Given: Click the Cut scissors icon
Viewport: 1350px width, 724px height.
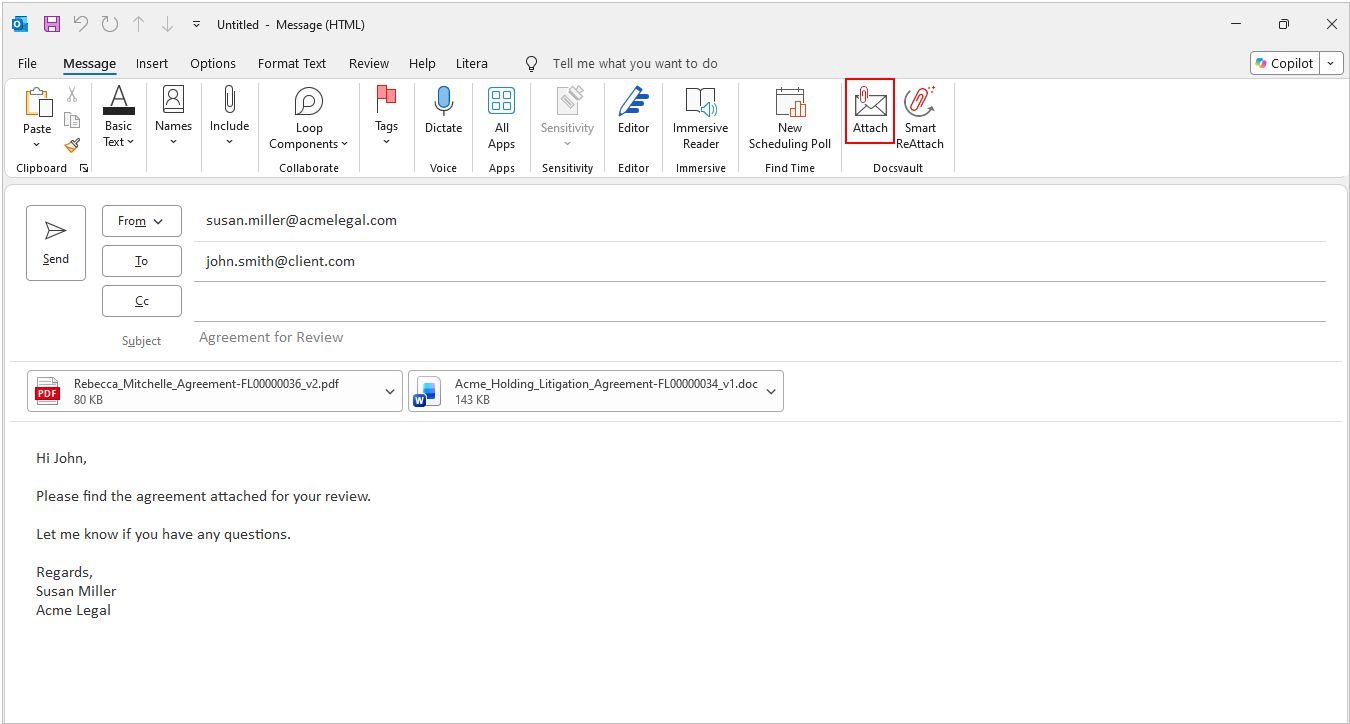Looking at the screenshot, I should 72,95.
